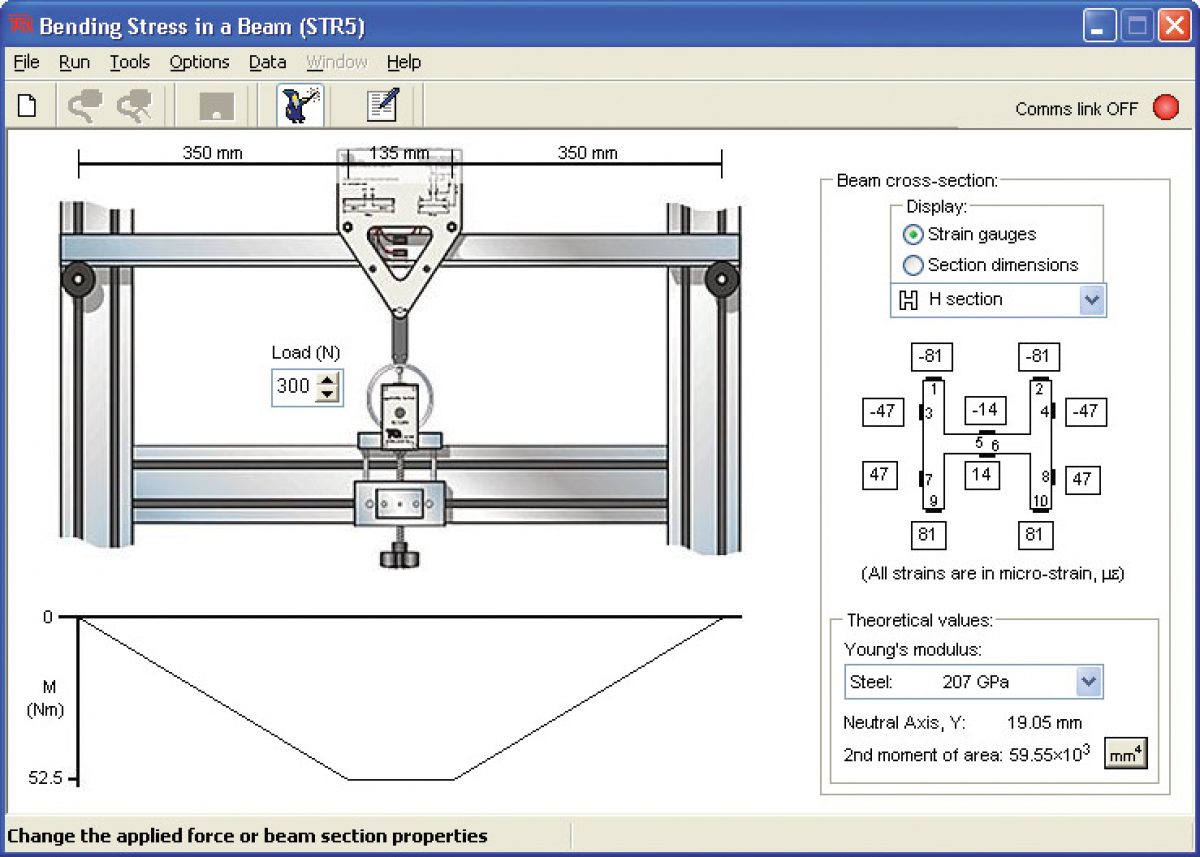Click the second disconnect comms toolbar icon

click(x=134, y=105)
